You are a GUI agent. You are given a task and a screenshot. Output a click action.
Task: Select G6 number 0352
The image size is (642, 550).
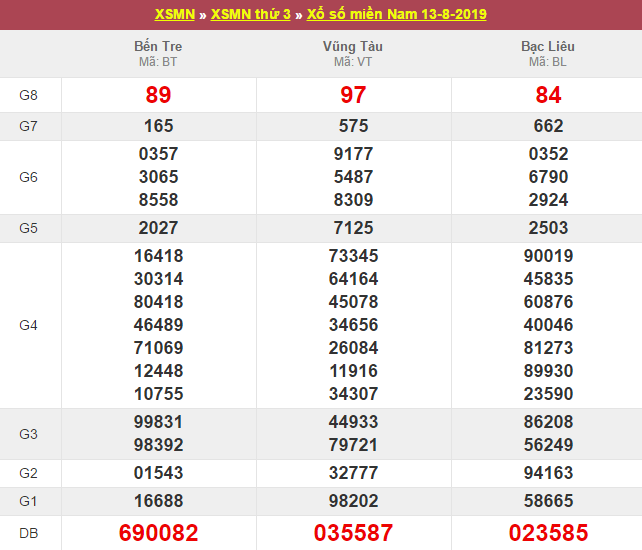[x=548, y=154]
